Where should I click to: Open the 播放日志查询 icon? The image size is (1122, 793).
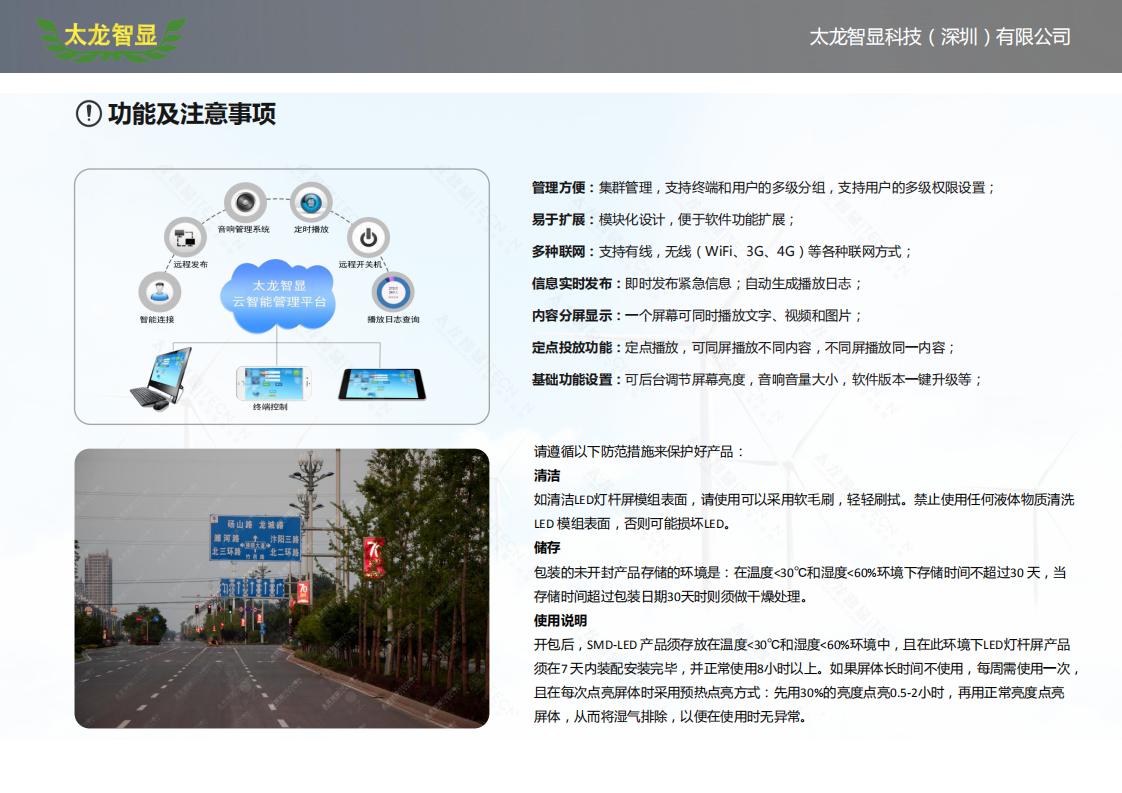coord(392,293)
